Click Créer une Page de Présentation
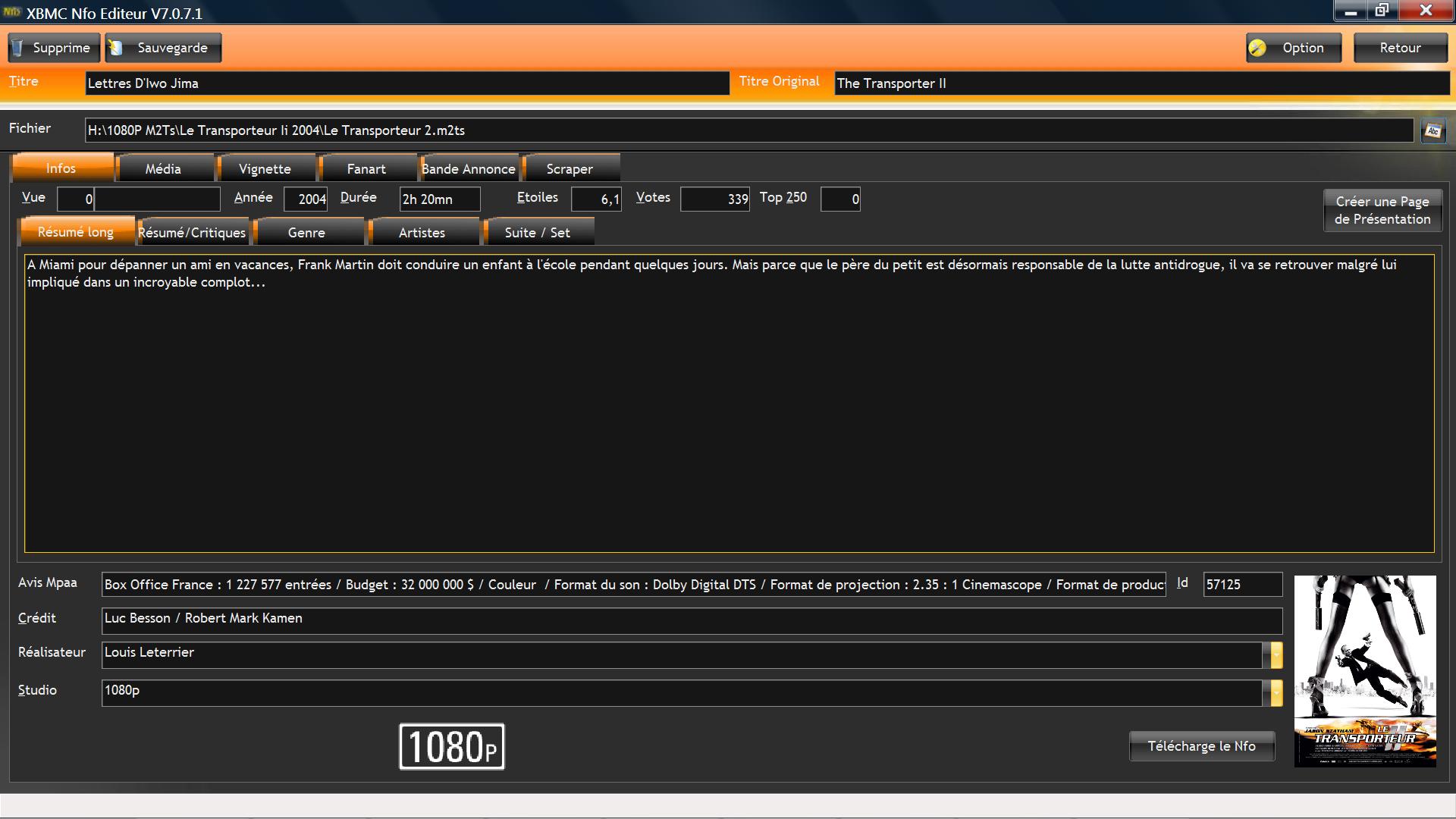 click(1382, 210)
